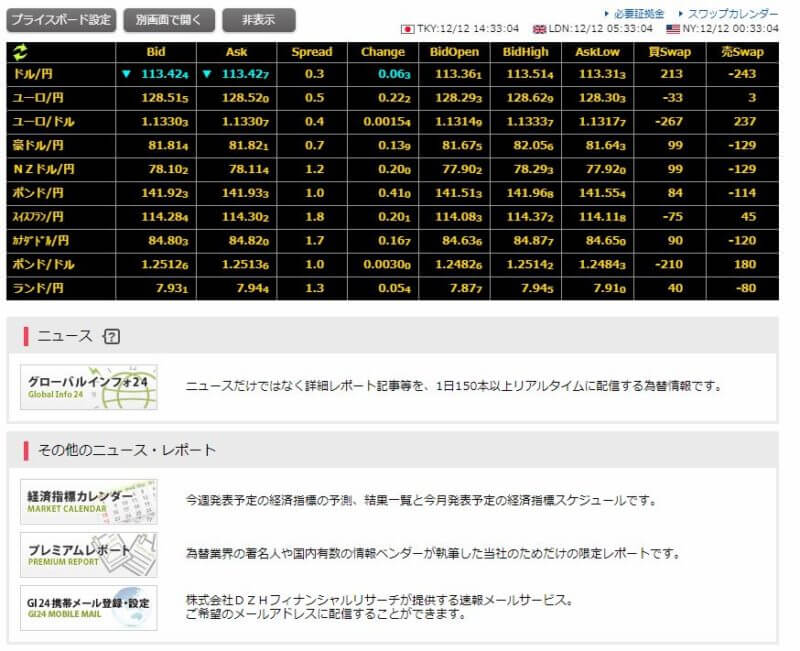
Task: Click the ポンド/円 BidHigh value 141.968
Action: (530, 193)
